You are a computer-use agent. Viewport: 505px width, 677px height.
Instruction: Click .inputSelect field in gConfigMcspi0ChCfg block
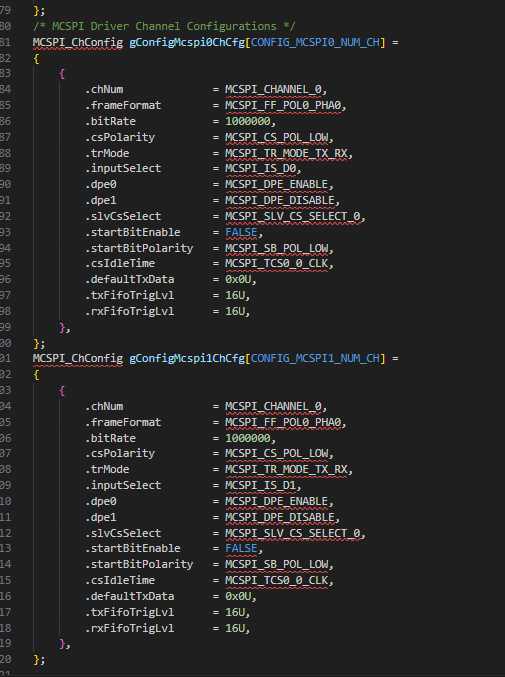point(123,168)
